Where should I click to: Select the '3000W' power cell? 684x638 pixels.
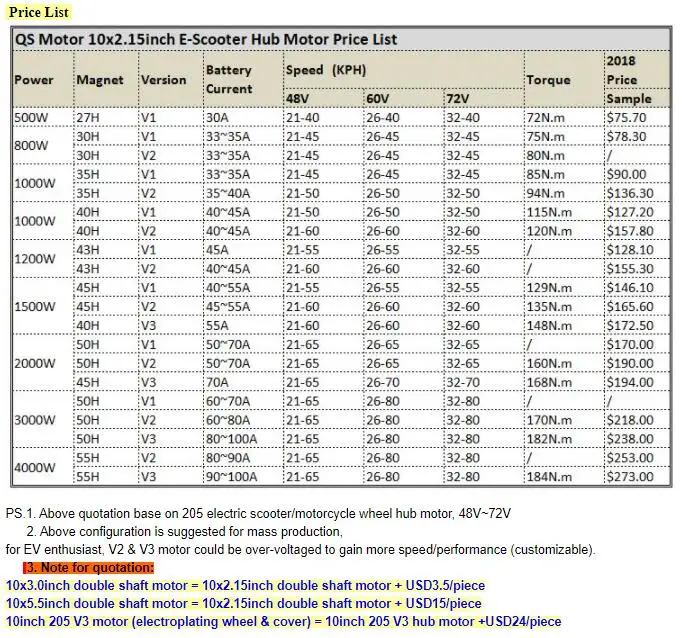coord(35,420)
